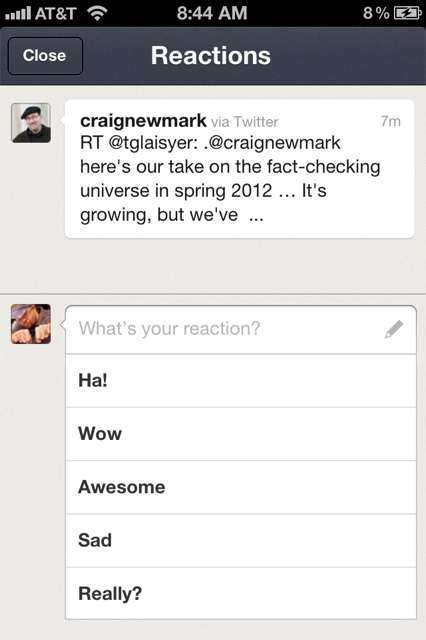
Task: Tap the 8:44 AM clock
Action: coord(212,13)
